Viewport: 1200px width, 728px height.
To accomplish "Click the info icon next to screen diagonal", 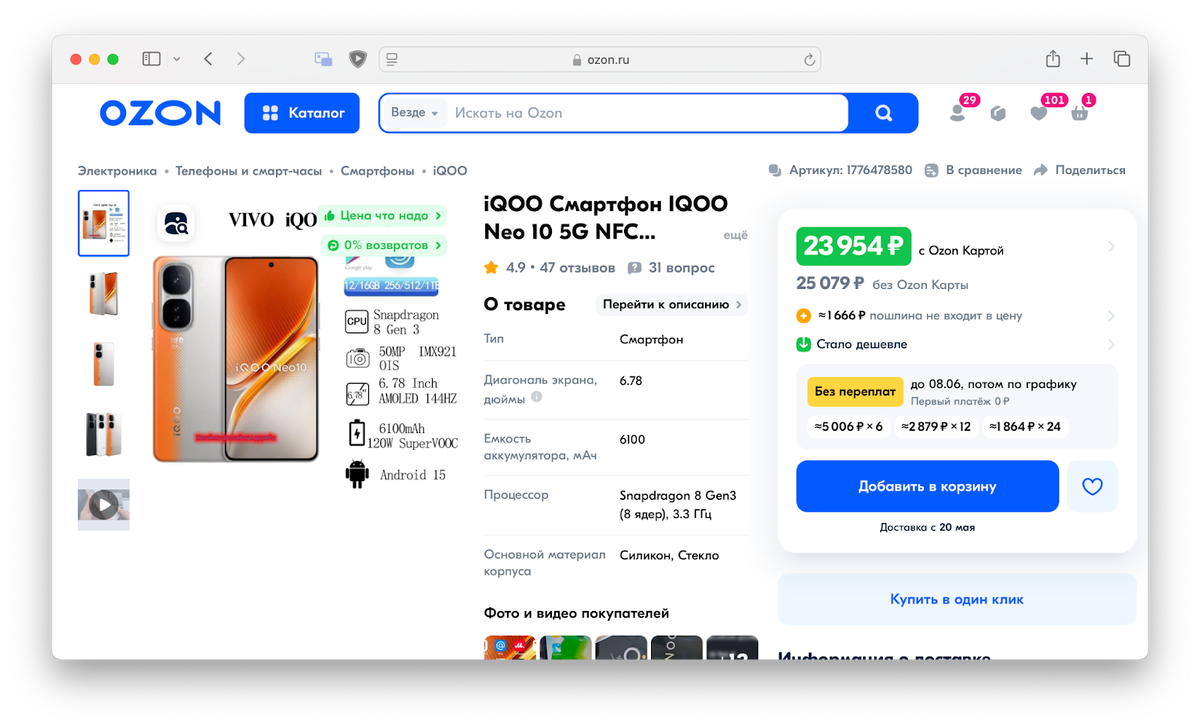I will pos(537,397).
